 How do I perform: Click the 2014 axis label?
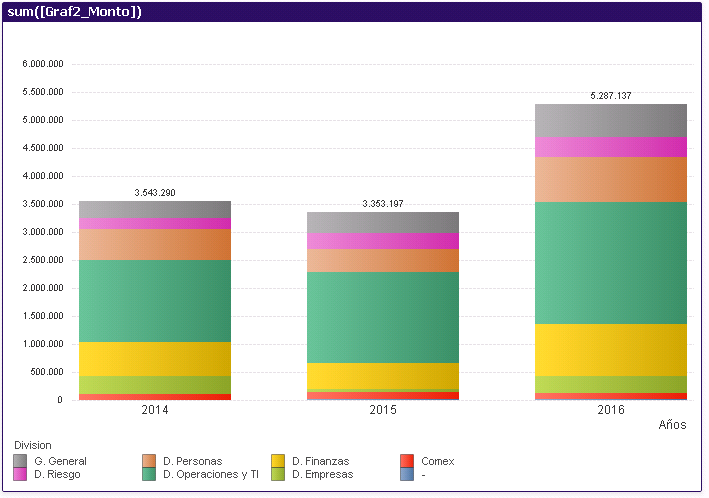(155, 410)
